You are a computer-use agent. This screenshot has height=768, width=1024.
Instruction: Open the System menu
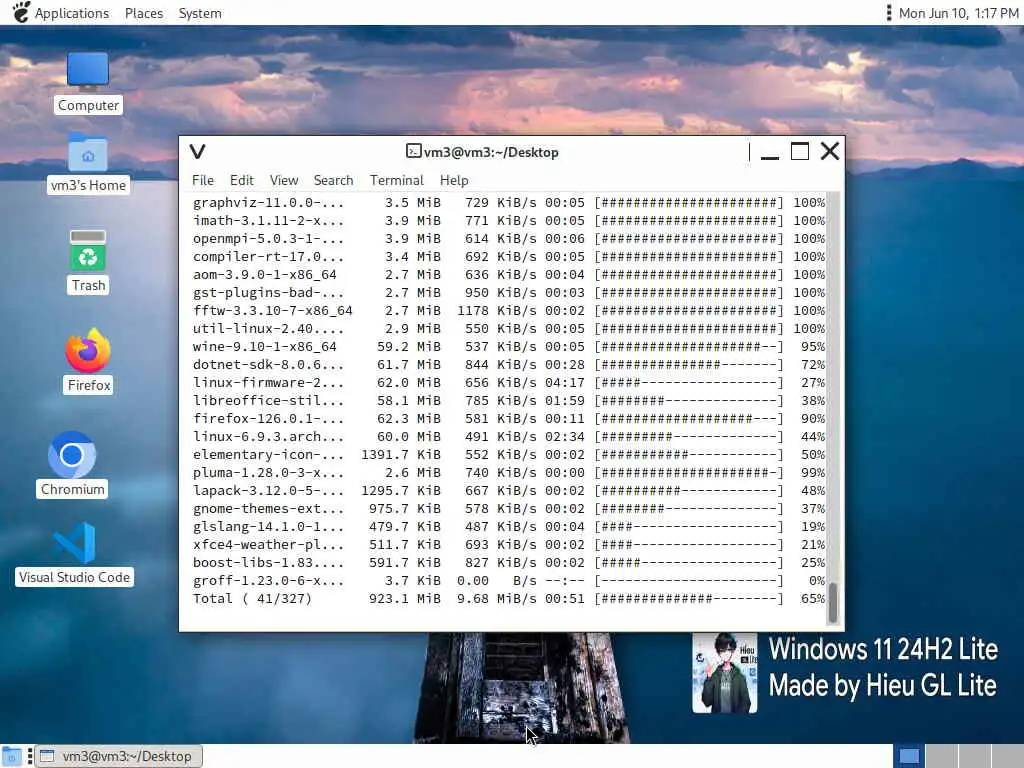[200, 13]
